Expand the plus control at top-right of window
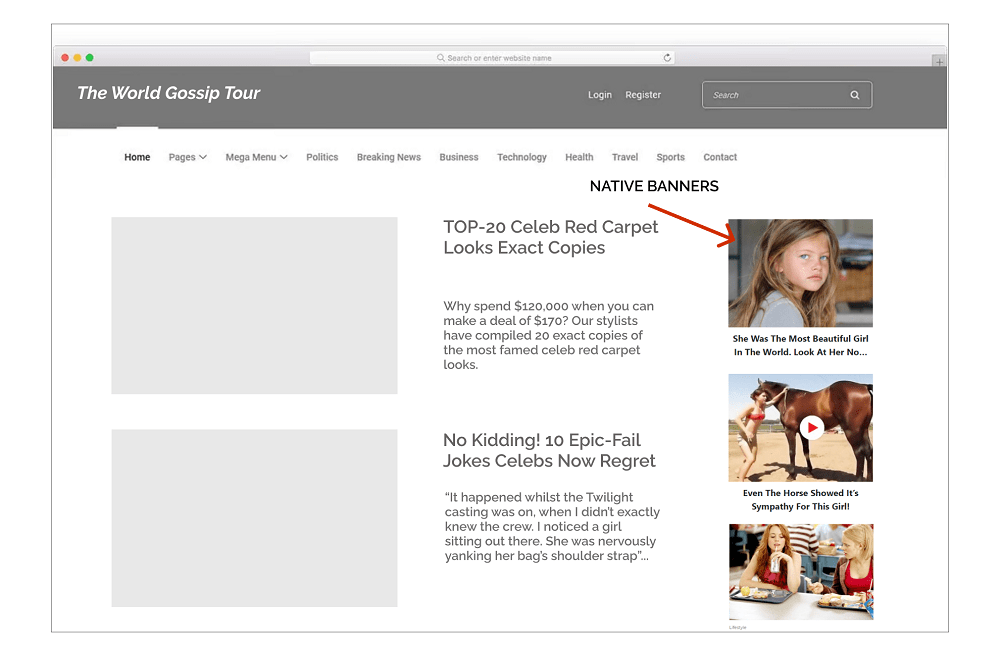Image resolution: width=1000 pixels, height=656 pixels. (x=939, y=61)
